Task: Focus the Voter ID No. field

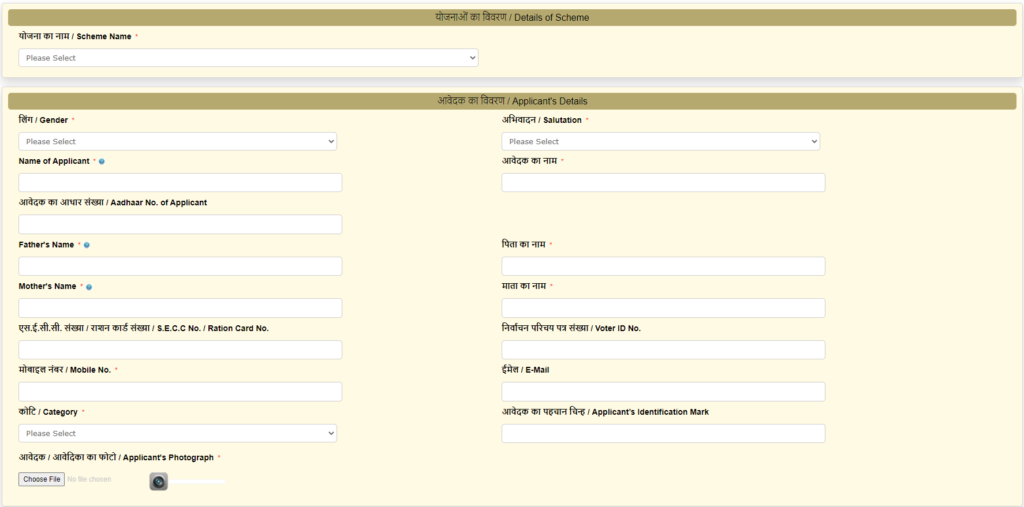Action: click(664, 350)
